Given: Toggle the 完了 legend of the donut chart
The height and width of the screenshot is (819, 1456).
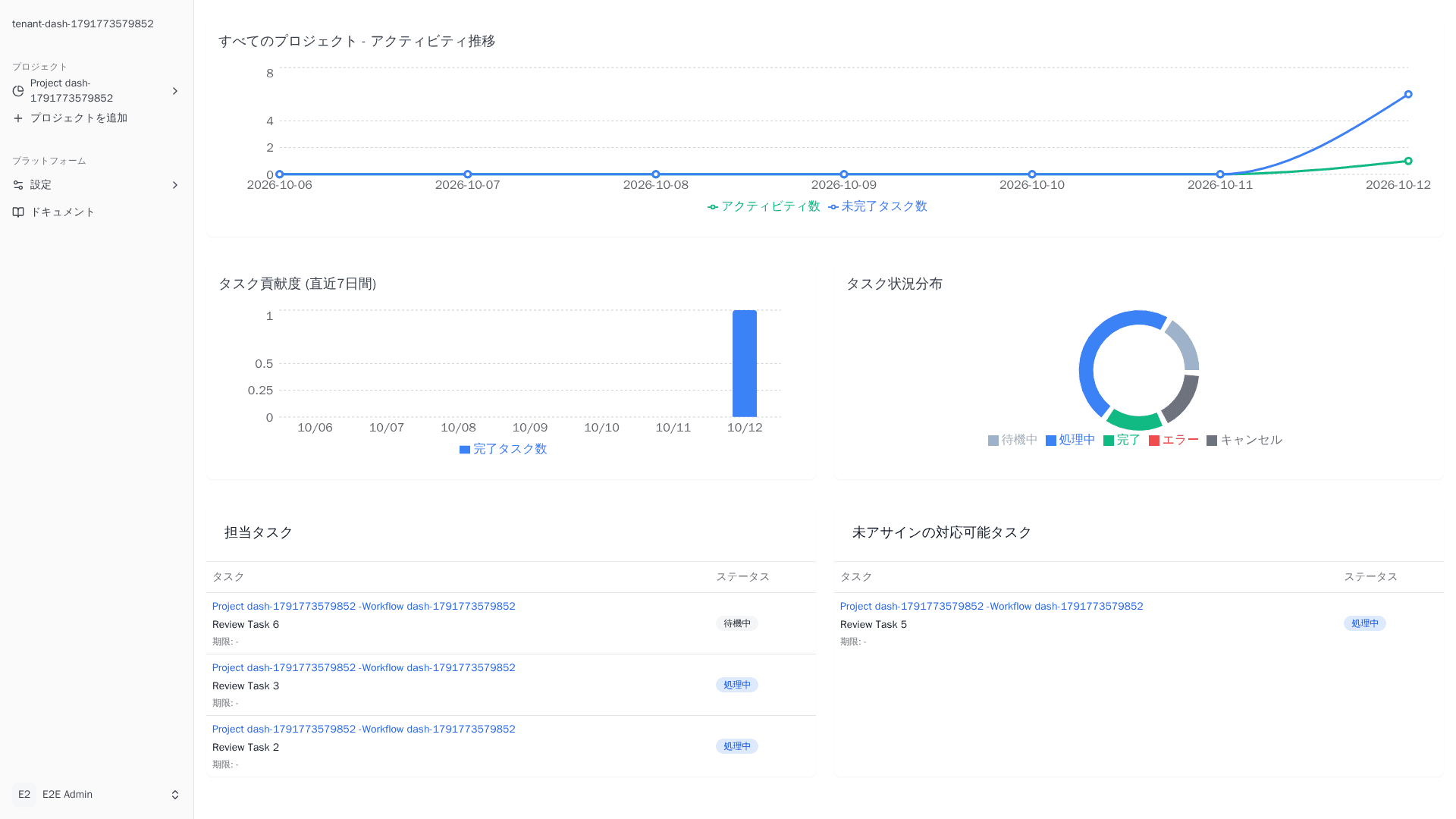Looking at the screenshot, I should click(x=1122, y=440).
